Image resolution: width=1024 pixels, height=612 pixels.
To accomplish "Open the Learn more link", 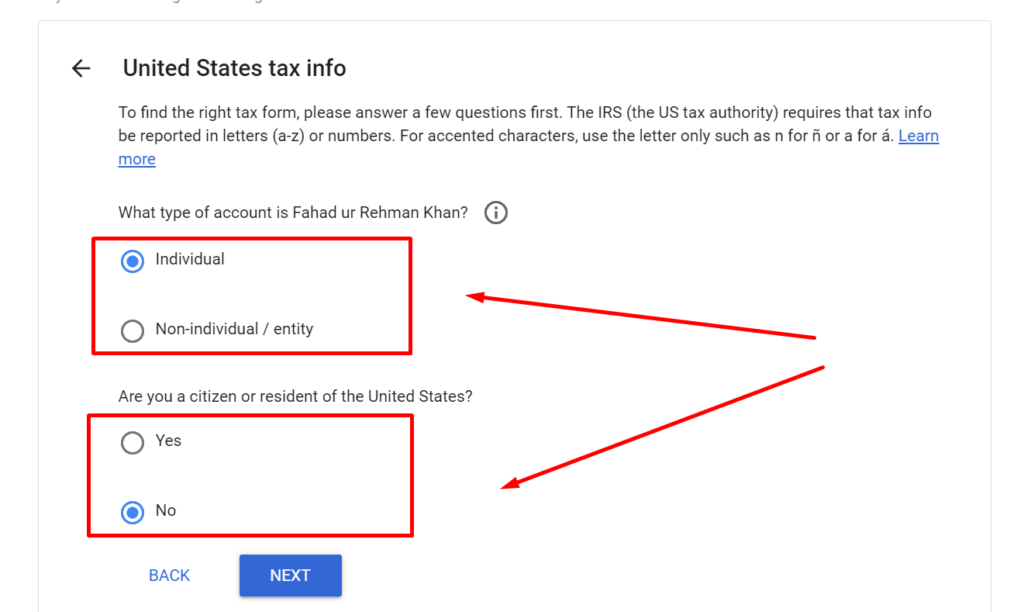I will (x=918, y=136).
